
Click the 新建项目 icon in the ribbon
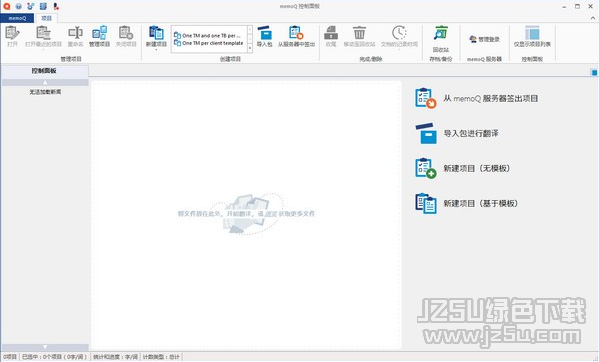pyautogui.click(x=156, y=33)
